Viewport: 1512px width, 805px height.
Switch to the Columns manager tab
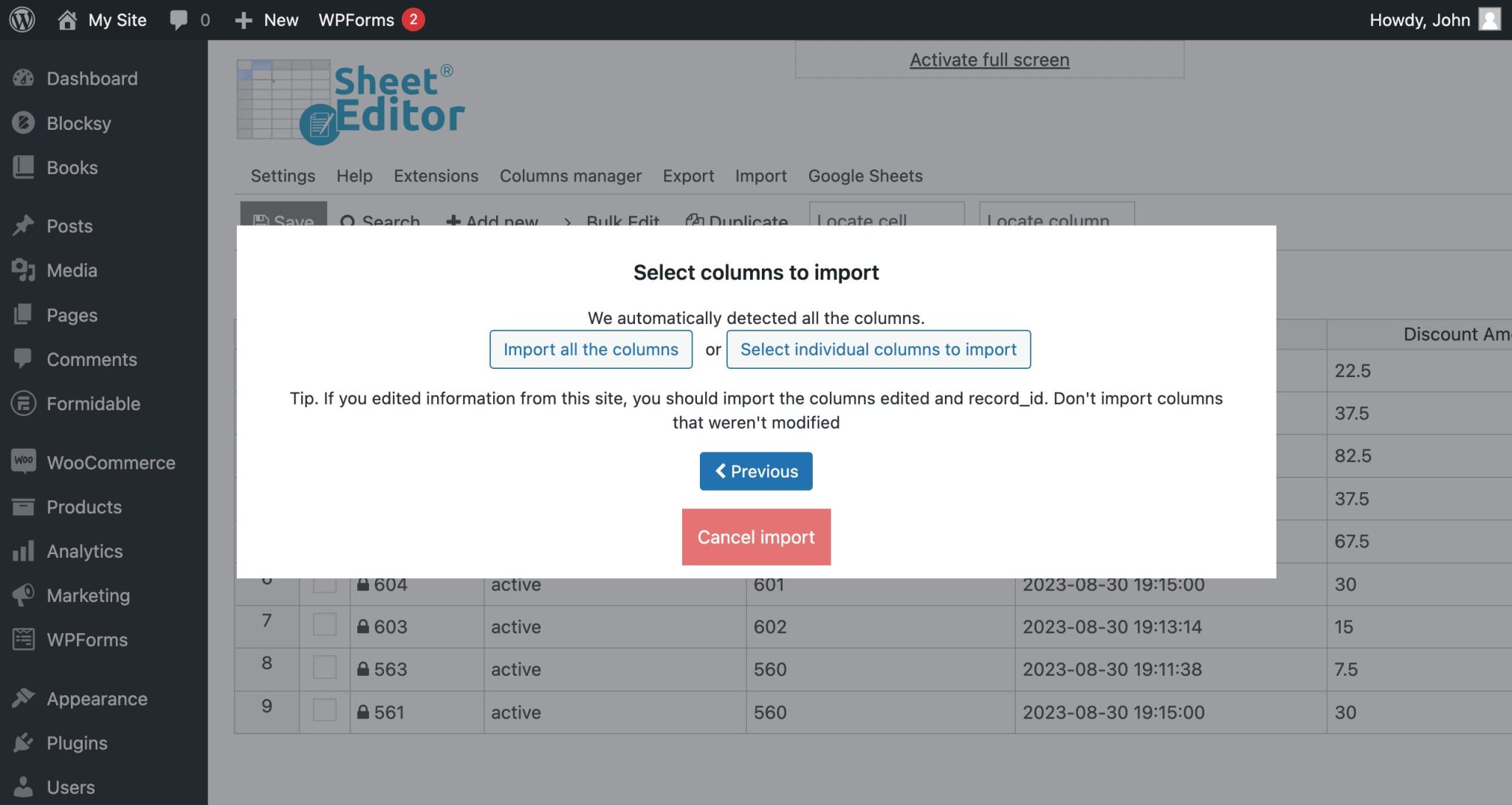[570, 176]
